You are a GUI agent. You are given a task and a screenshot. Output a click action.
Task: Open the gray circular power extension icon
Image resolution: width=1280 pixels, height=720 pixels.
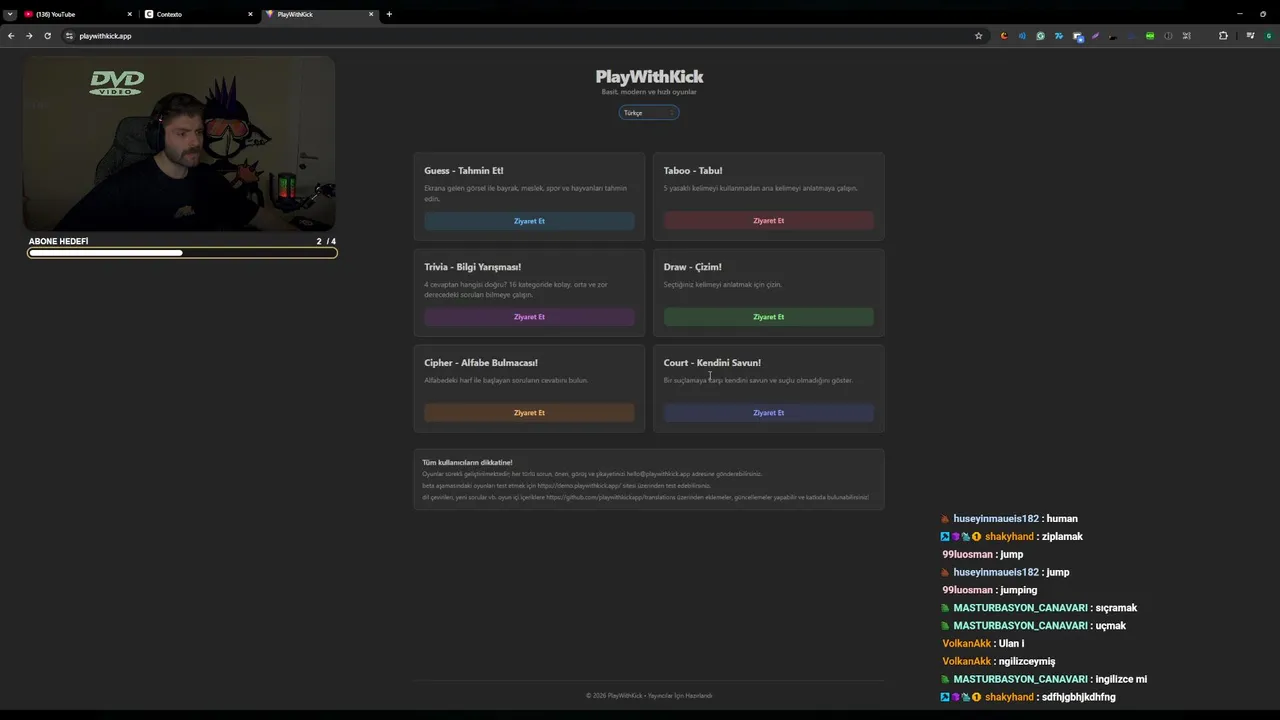point(1168,36)
